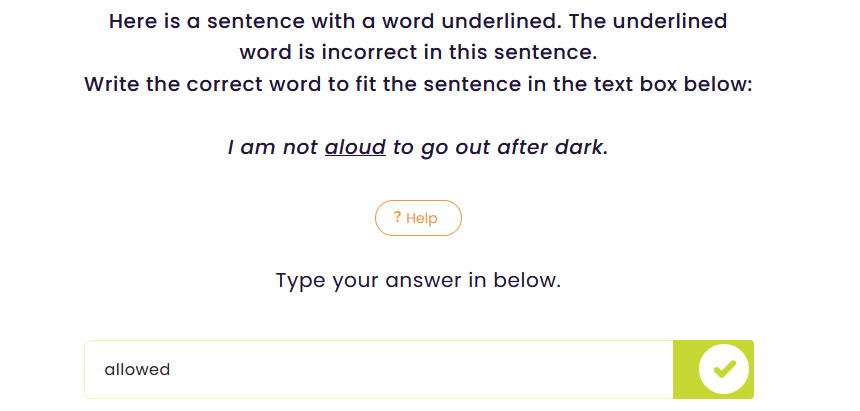The width and height of the screenshot is (860, 411).
Task: Click the question mark icon beside Help
Action: [397, 217]
